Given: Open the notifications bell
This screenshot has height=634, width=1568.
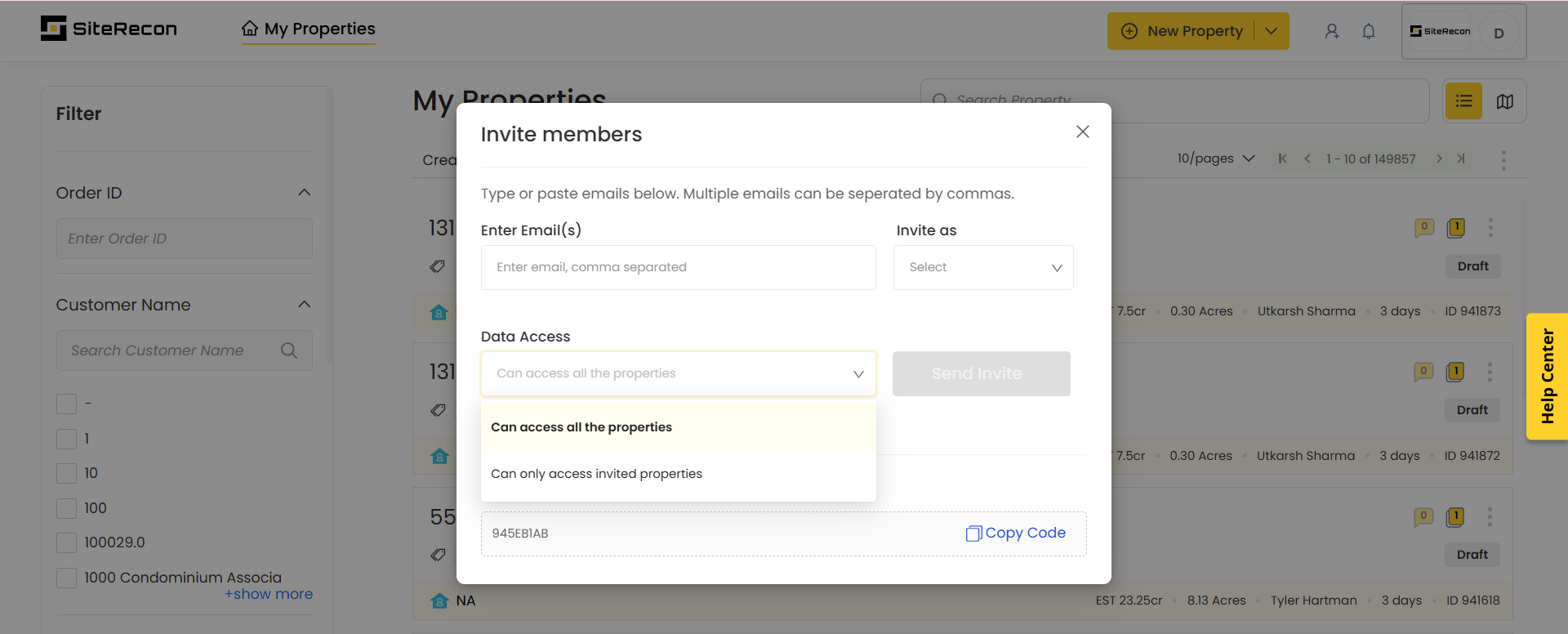Looking at the screenshot, I should click(1369, 31).
